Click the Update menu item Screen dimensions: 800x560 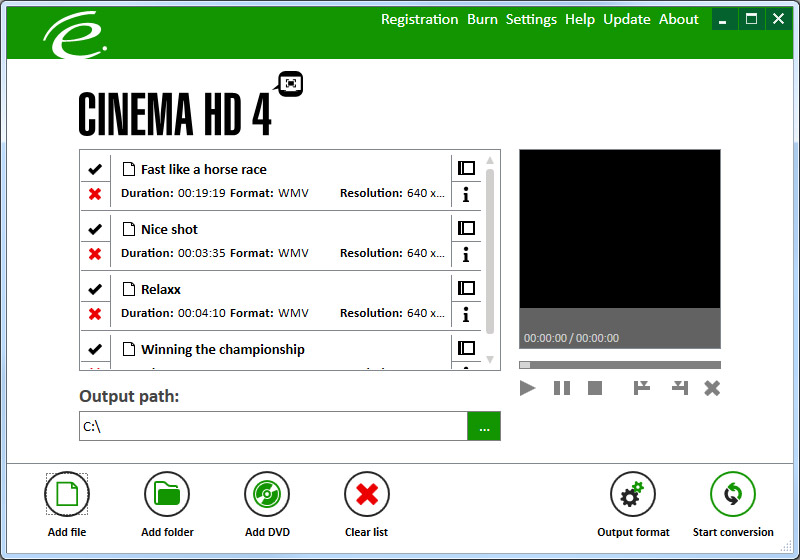click(627, 19)
